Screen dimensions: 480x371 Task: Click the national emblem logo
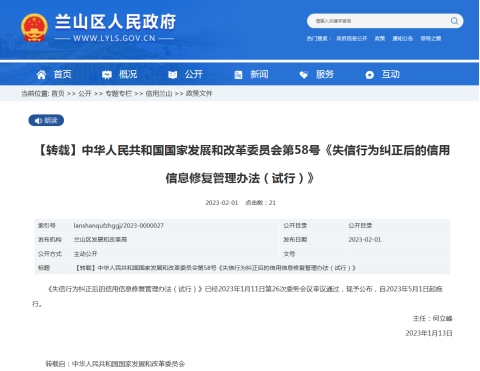pyautogui.click(x=34, y=28)
